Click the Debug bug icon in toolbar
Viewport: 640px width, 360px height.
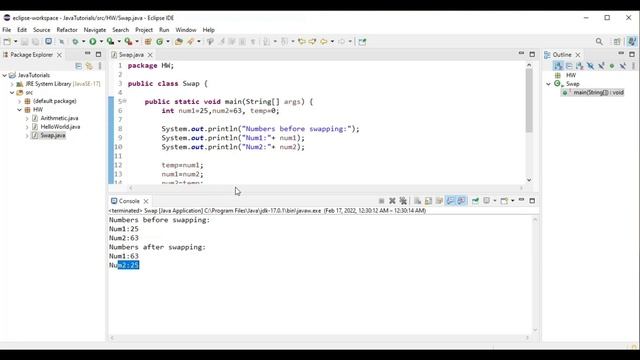click(75, 42)
